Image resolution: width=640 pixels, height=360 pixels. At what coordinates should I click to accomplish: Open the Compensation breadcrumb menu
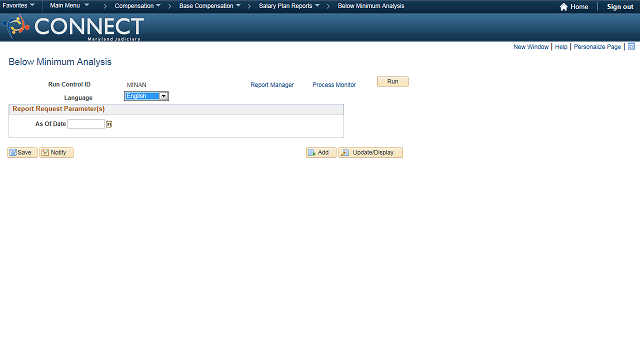click(138, 6)
